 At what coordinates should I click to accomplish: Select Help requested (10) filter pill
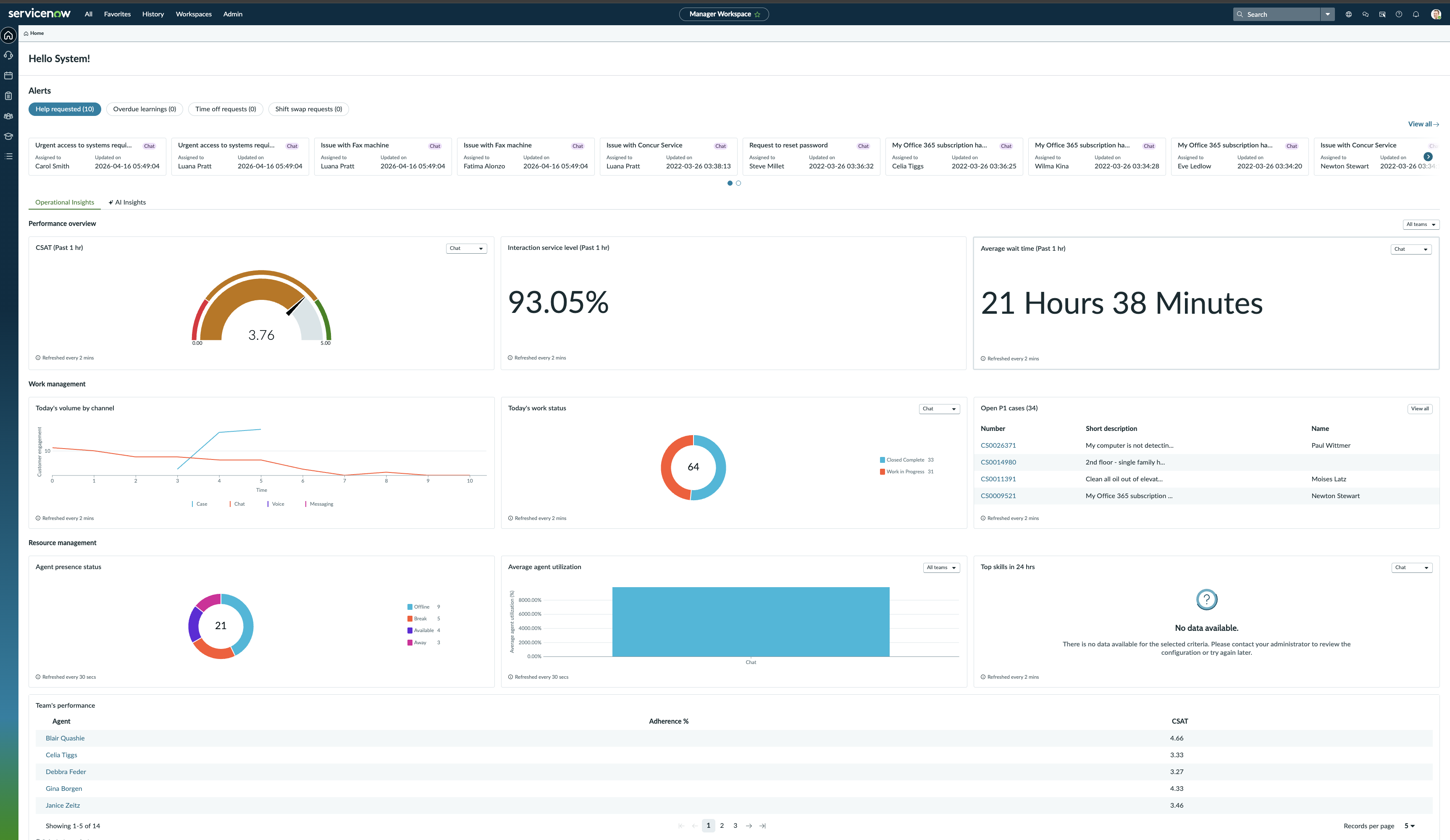tap(64, 109)
